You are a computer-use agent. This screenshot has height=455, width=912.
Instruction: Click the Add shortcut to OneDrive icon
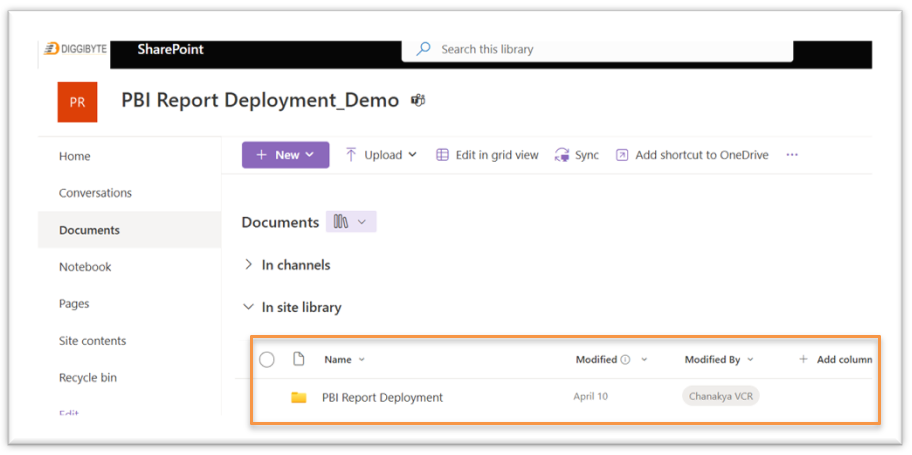622,155
